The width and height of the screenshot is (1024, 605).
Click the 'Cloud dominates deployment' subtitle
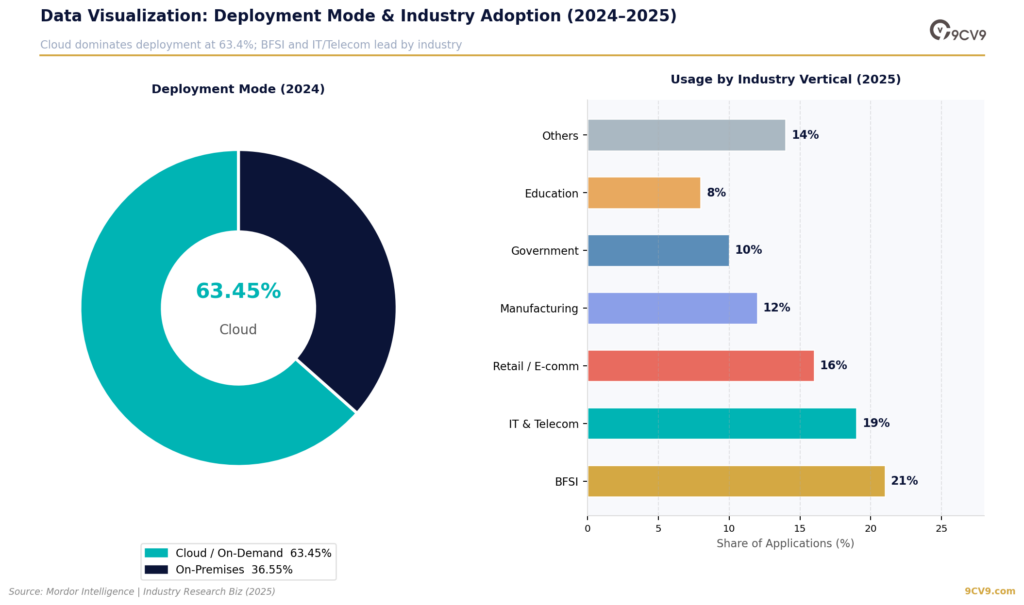[x=251, y=44]
